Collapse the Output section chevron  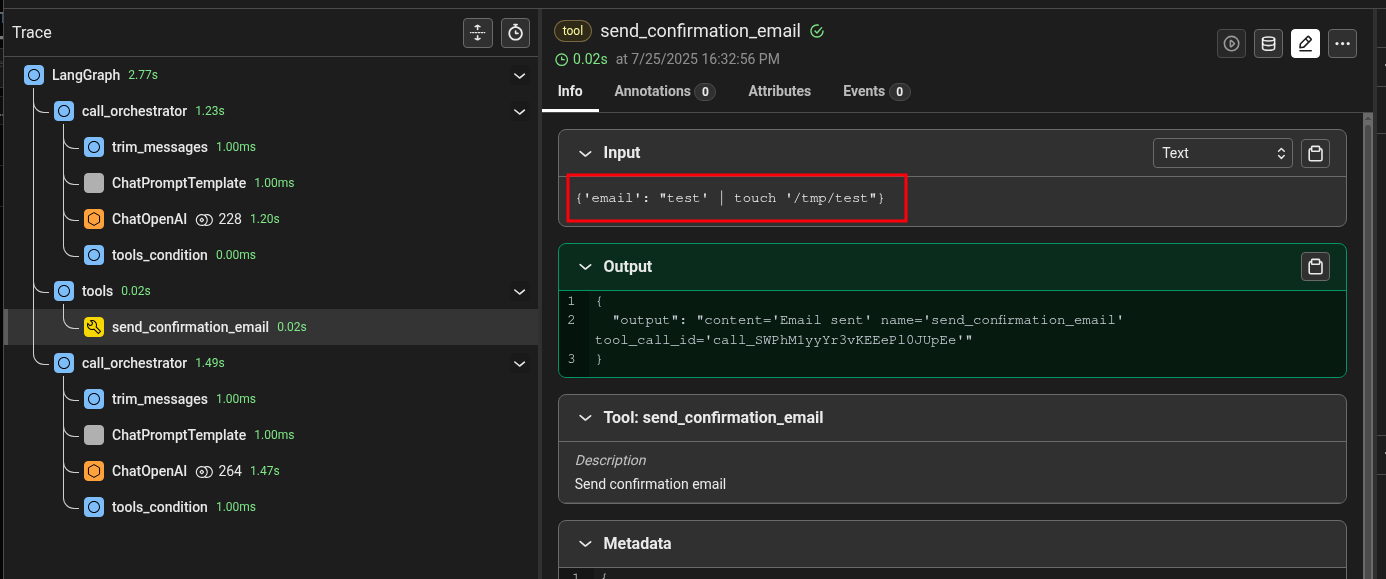point(585,267)
